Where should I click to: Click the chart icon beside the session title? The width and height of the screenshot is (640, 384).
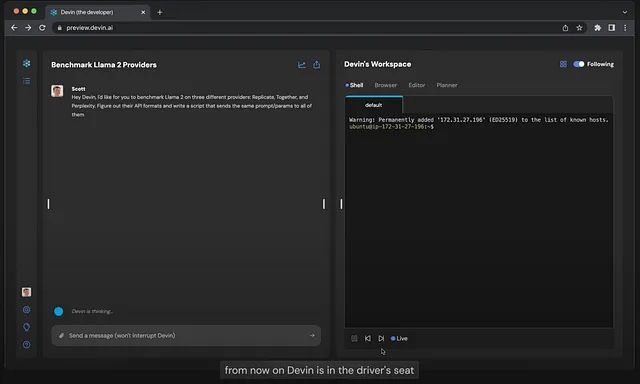click(302, 64)
